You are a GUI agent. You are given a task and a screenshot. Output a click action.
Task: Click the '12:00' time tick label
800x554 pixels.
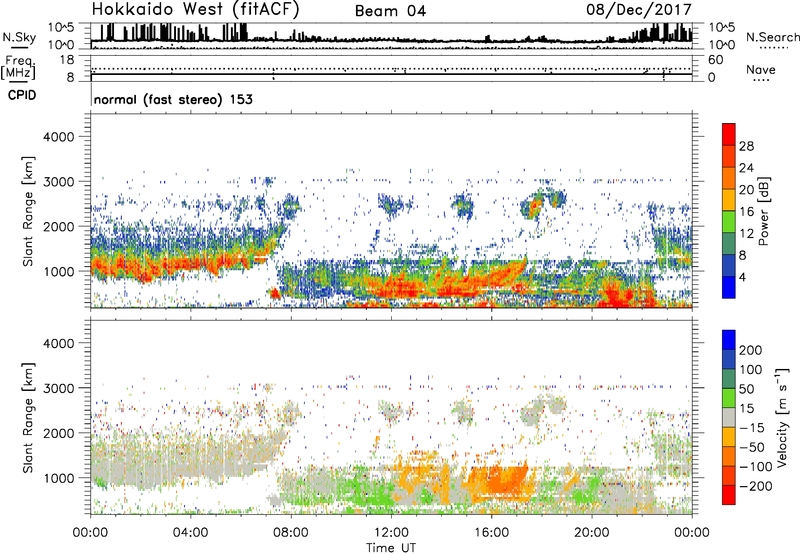(391, 533)
